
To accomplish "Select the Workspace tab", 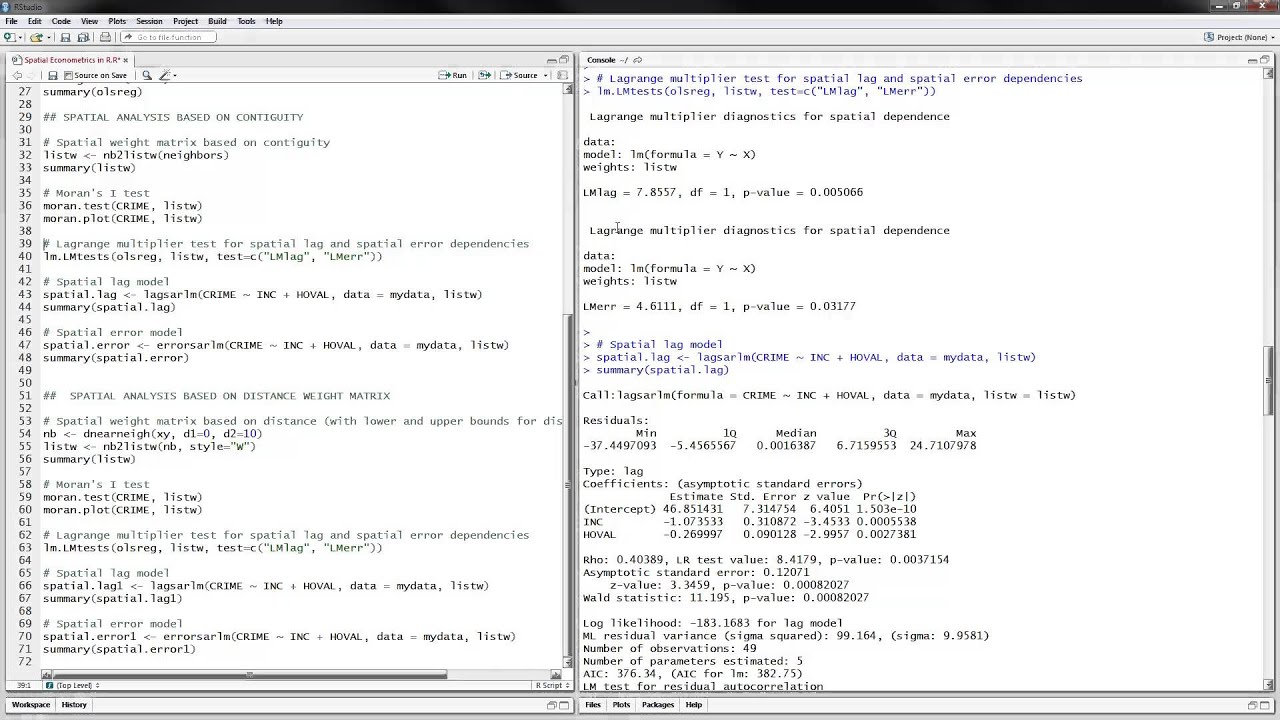I will (x=31, y=705).
